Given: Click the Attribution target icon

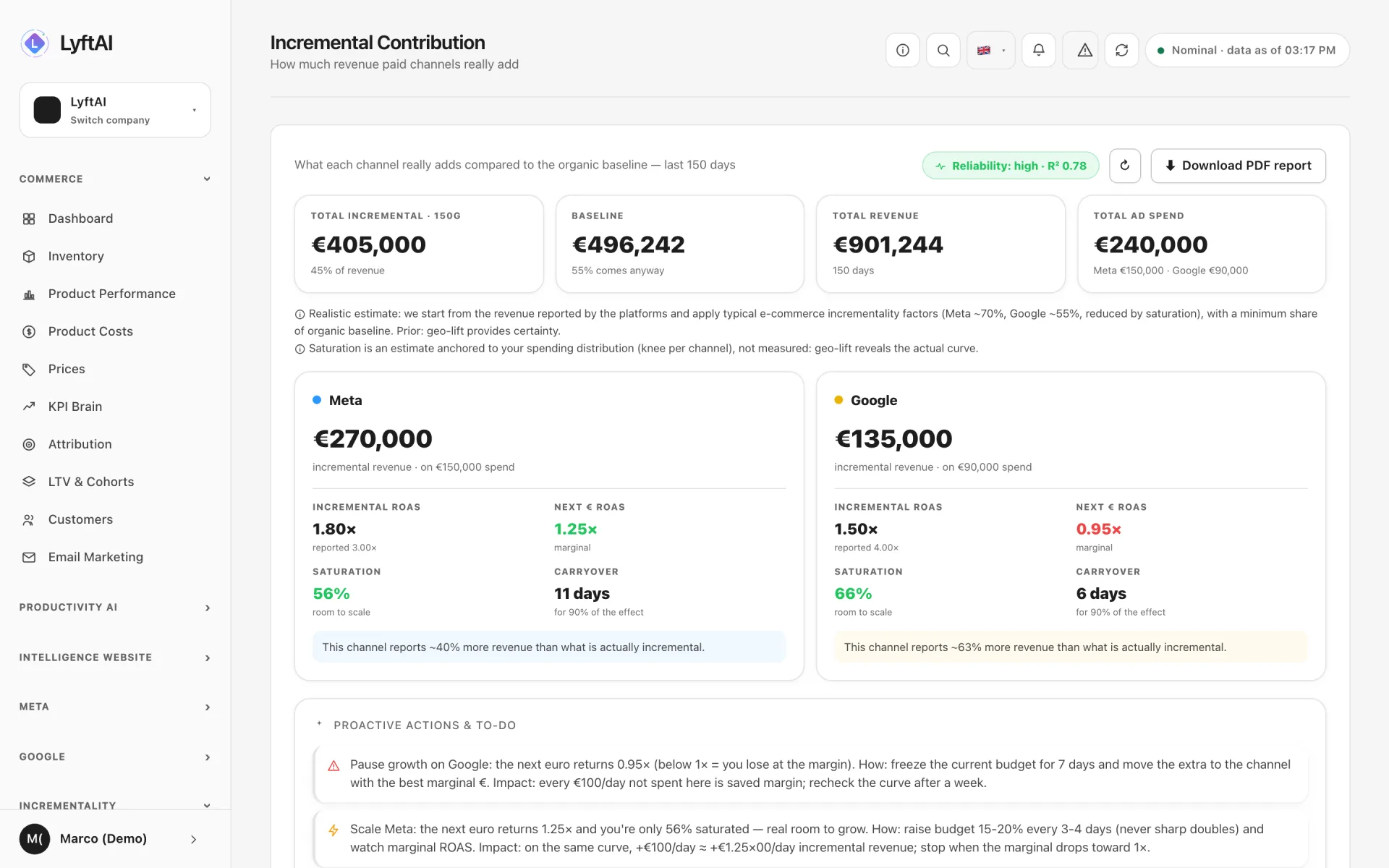Looking at the screenshot, I should tap(29, 445).
